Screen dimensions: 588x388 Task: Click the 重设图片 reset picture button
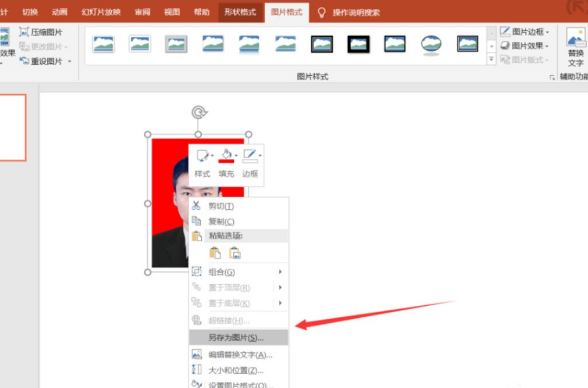[41, 61]
